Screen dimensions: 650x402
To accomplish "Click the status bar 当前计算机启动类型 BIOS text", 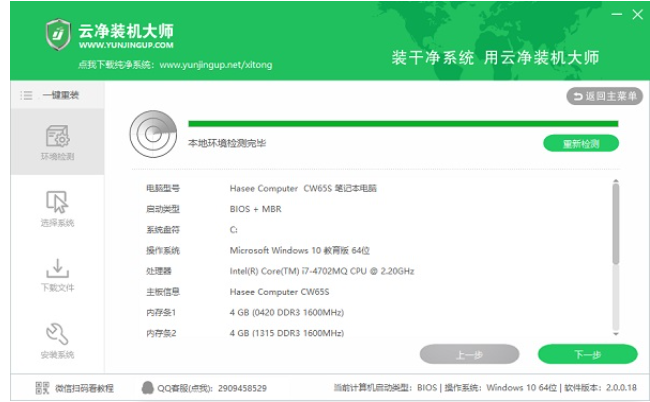I will click(385, 388).
